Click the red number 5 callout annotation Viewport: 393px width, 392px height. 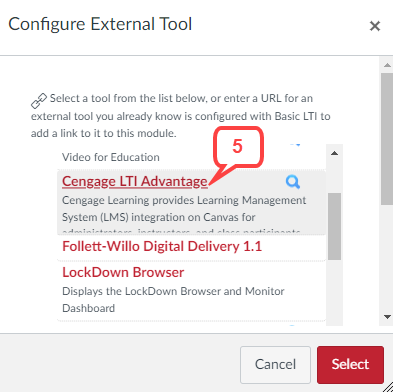pos(238,147)
